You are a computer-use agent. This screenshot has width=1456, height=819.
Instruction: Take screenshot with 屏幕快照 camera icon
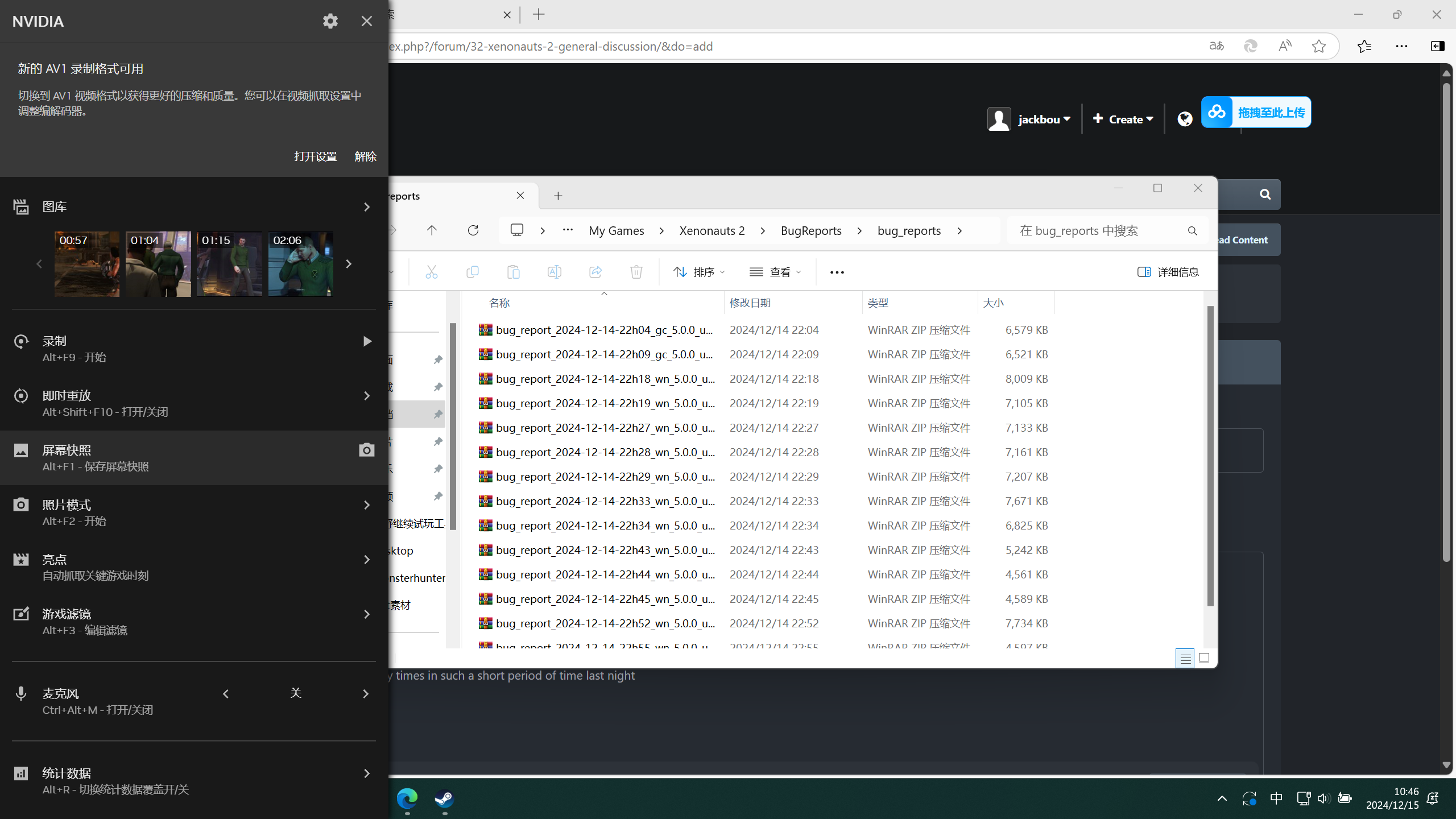(367, 450)
